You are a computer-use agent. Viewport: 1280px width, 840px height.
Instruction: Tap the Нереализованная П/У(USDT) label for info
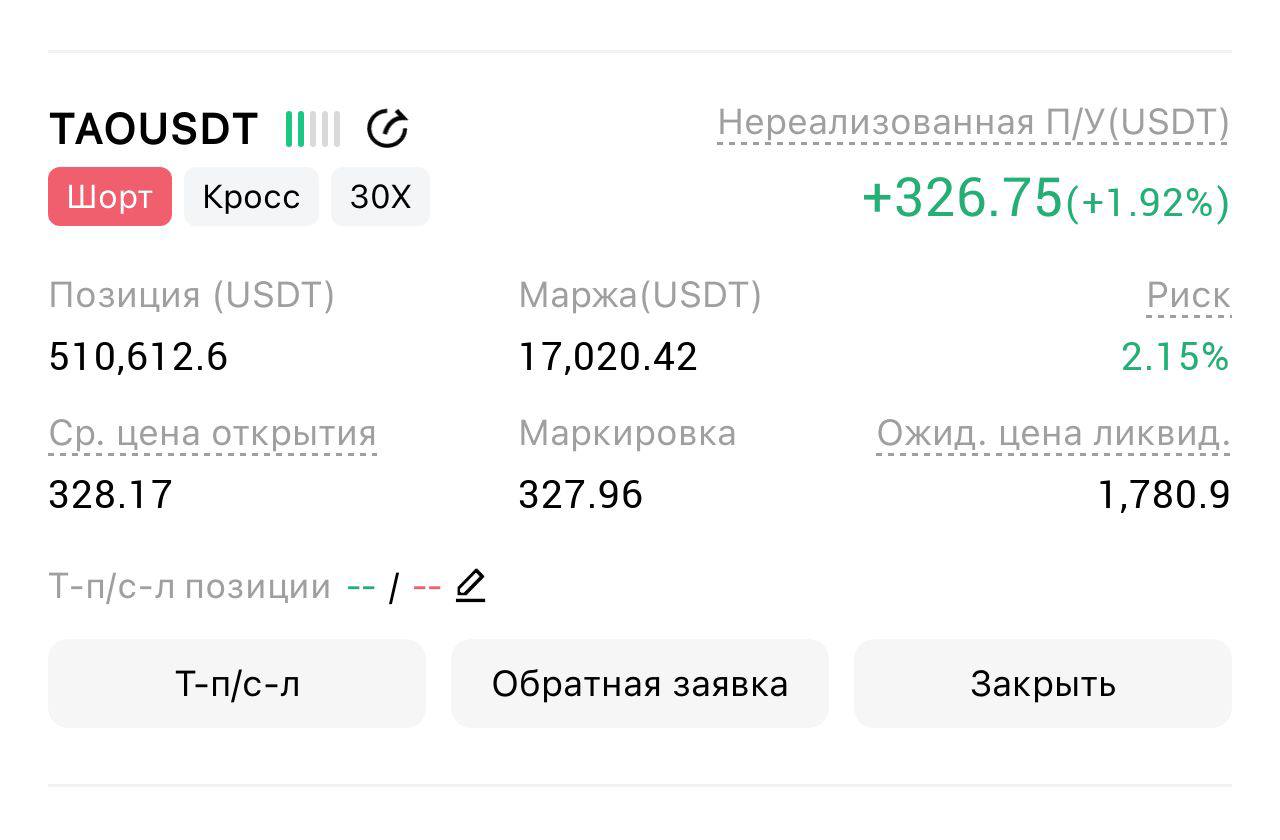[973, 123]
